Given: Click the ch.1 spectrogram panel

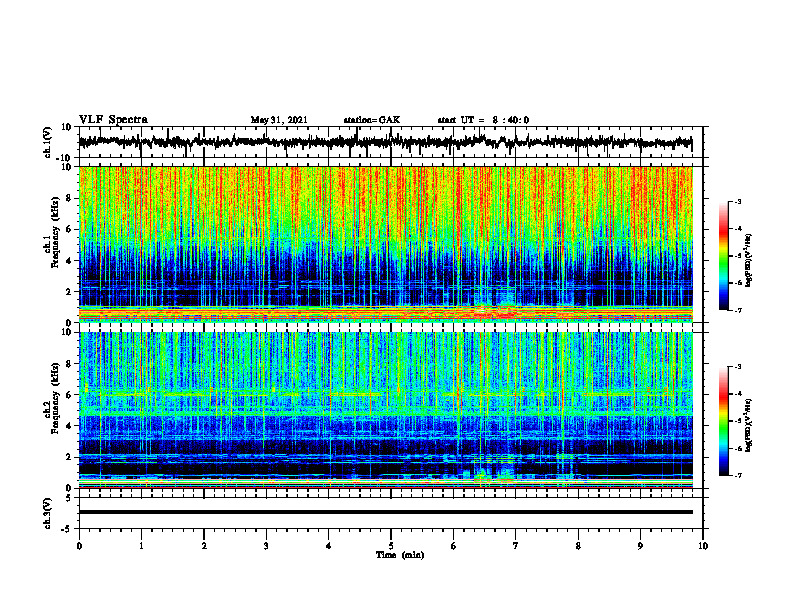Looking at the screenshot, I should tap(386, 244).
